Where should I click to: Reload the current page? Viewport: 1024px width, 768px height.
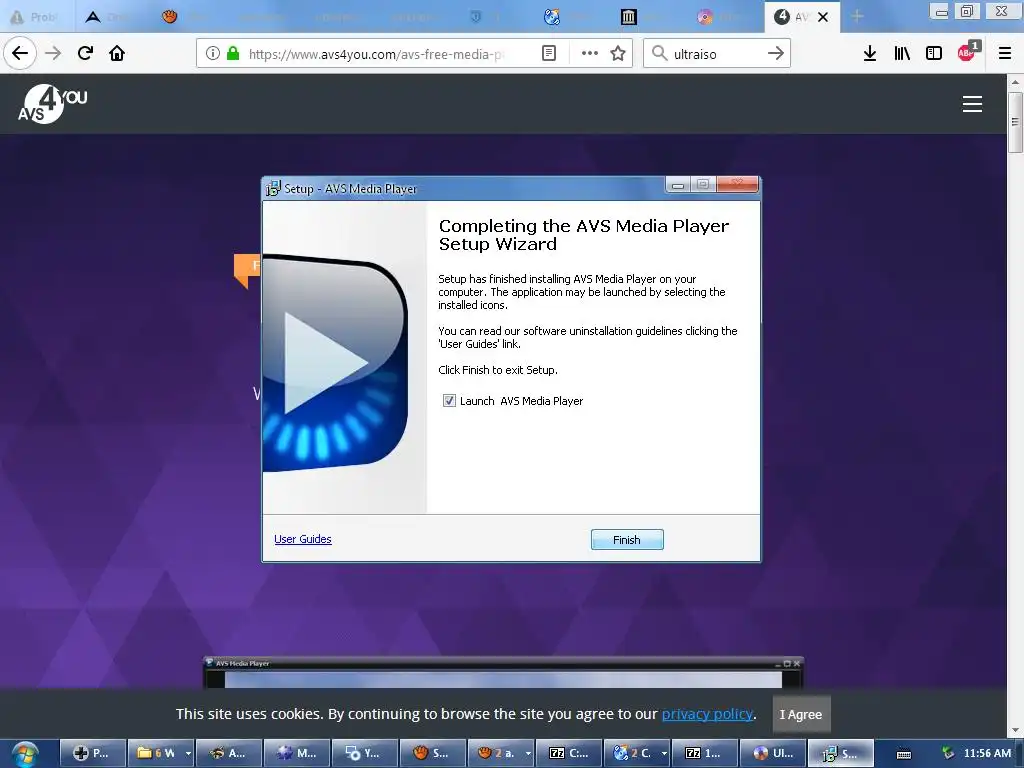[x=85, y=53]
